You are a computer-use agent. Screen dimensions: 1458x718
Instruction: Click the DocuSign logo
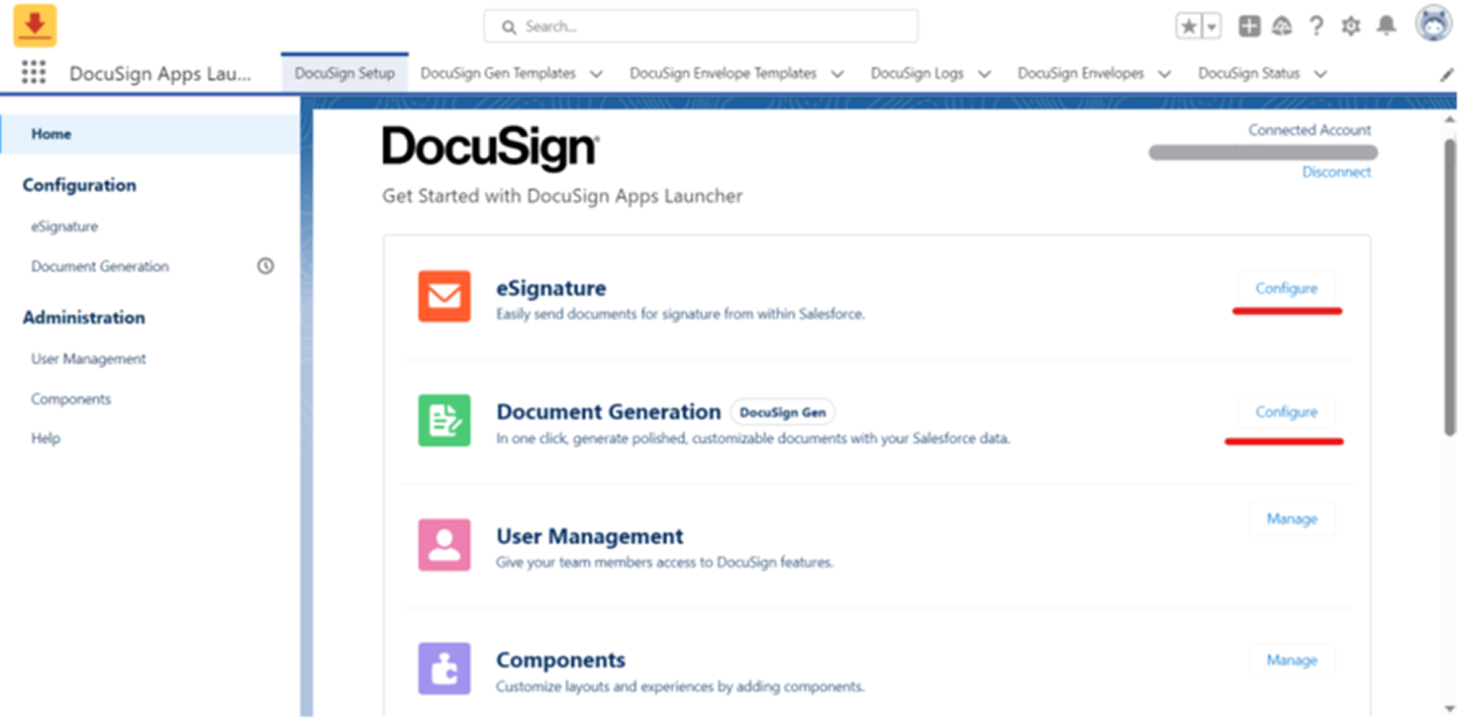click(x=491, y=148)
